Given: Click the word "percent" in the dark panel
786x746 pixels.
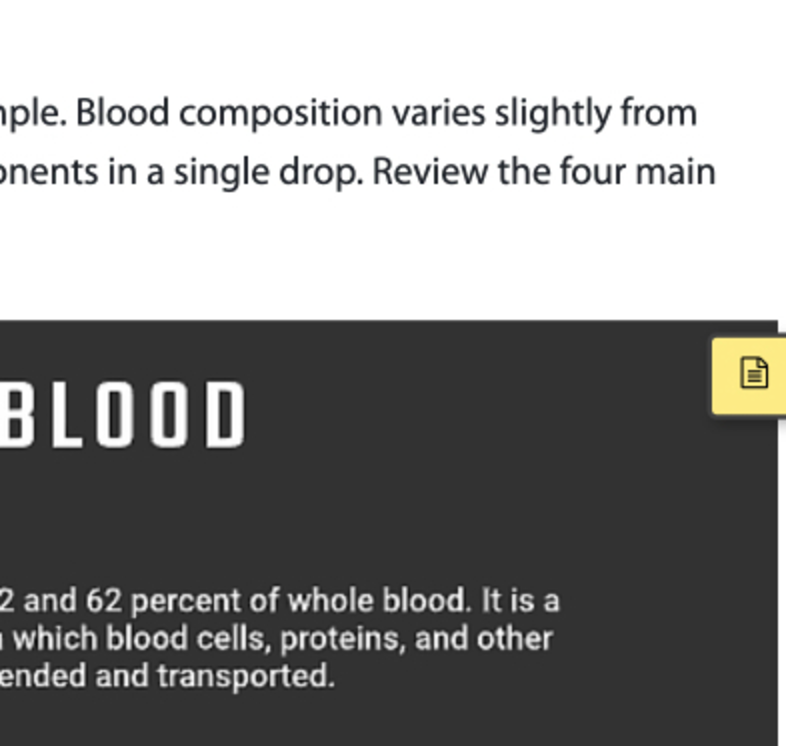Looking at the screenshot, I should pyautogui.click(x=186, y=601).
